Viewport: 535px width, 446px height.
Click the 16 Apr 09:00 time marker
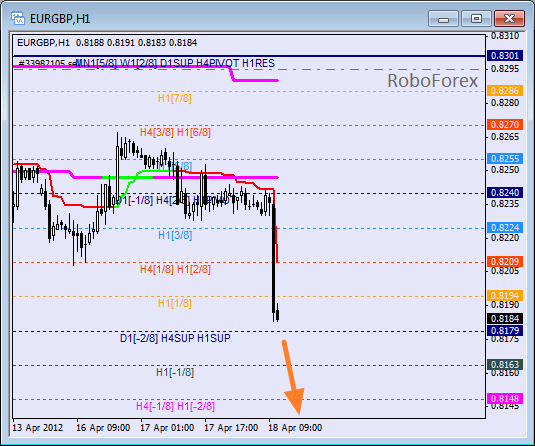[103, 428]
